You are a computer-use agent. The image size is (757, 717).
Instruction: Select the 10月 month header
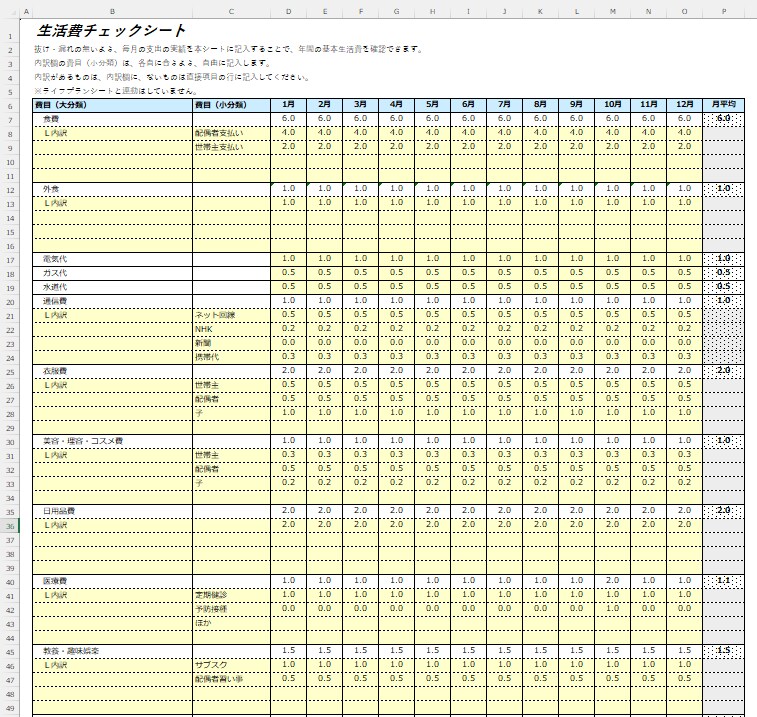pyautogui.click(x=612, y=105)
